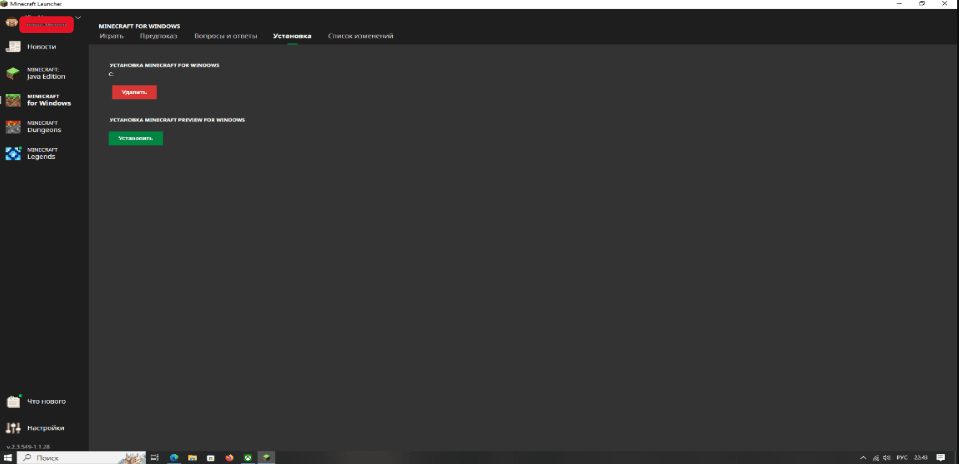Launch Firefox from taskbar
959x464 pixels.
pos(229,457)
